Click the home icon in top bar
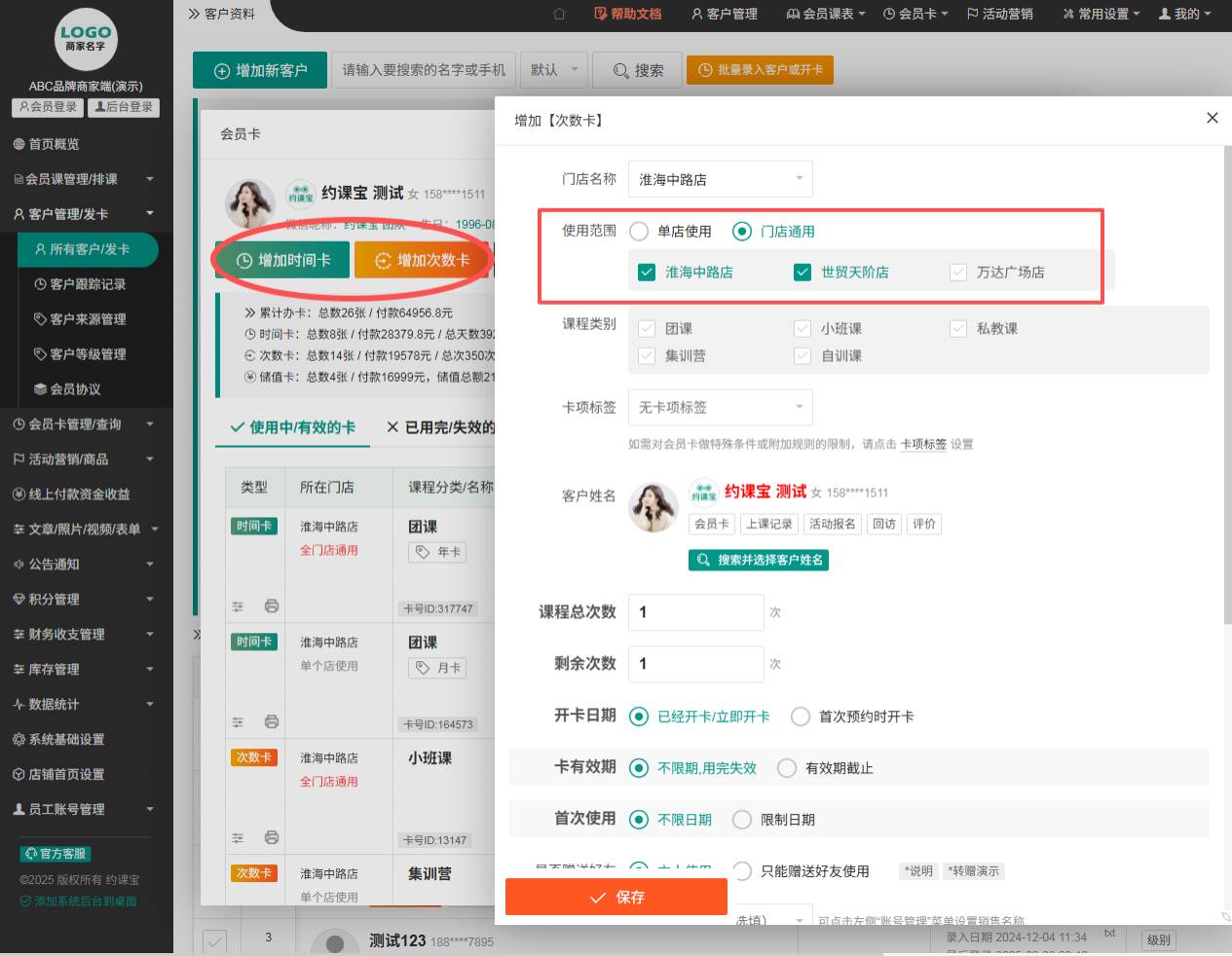Viewport: 1232px width, 956px height. 559,14
